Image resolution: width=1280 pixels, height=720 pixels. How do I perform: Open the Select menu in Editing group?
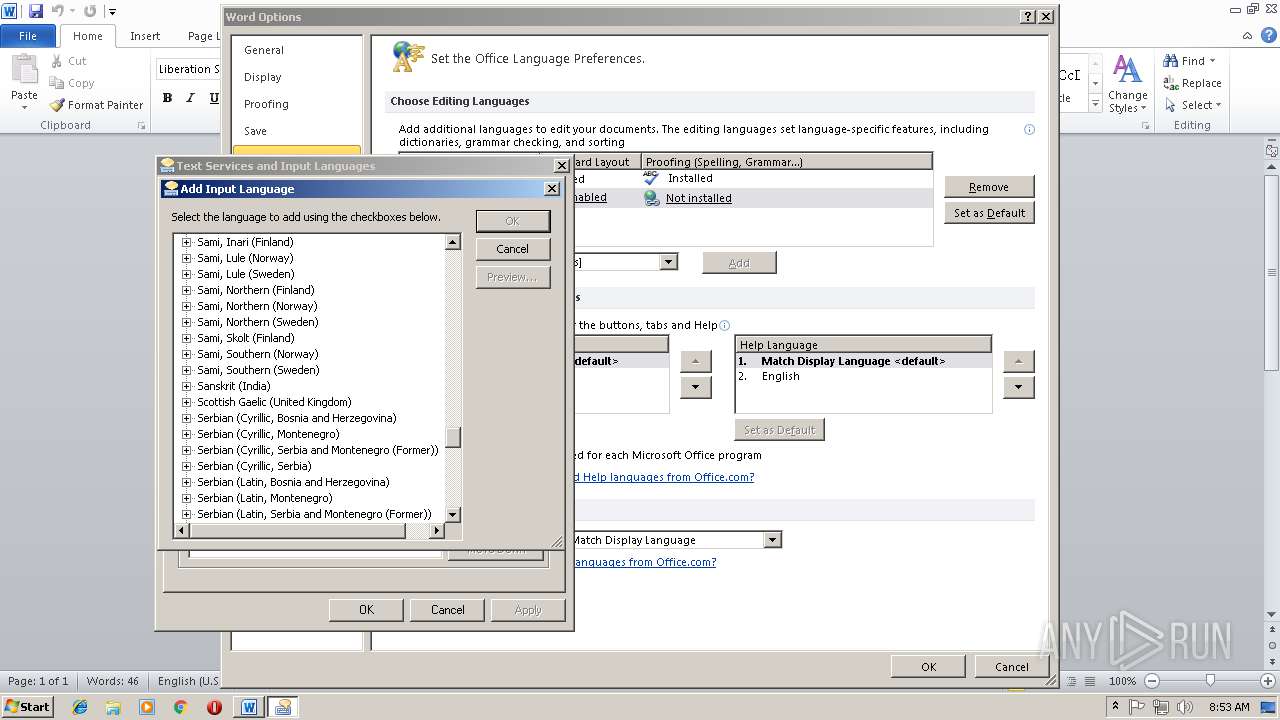(1192, 105)
